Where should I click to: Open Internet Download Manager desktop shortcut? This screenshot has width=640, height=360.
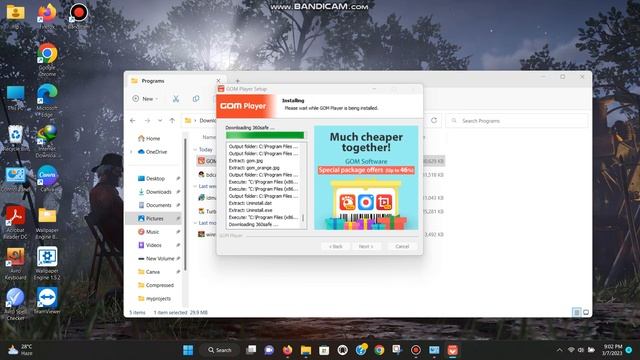coord(47,141)
